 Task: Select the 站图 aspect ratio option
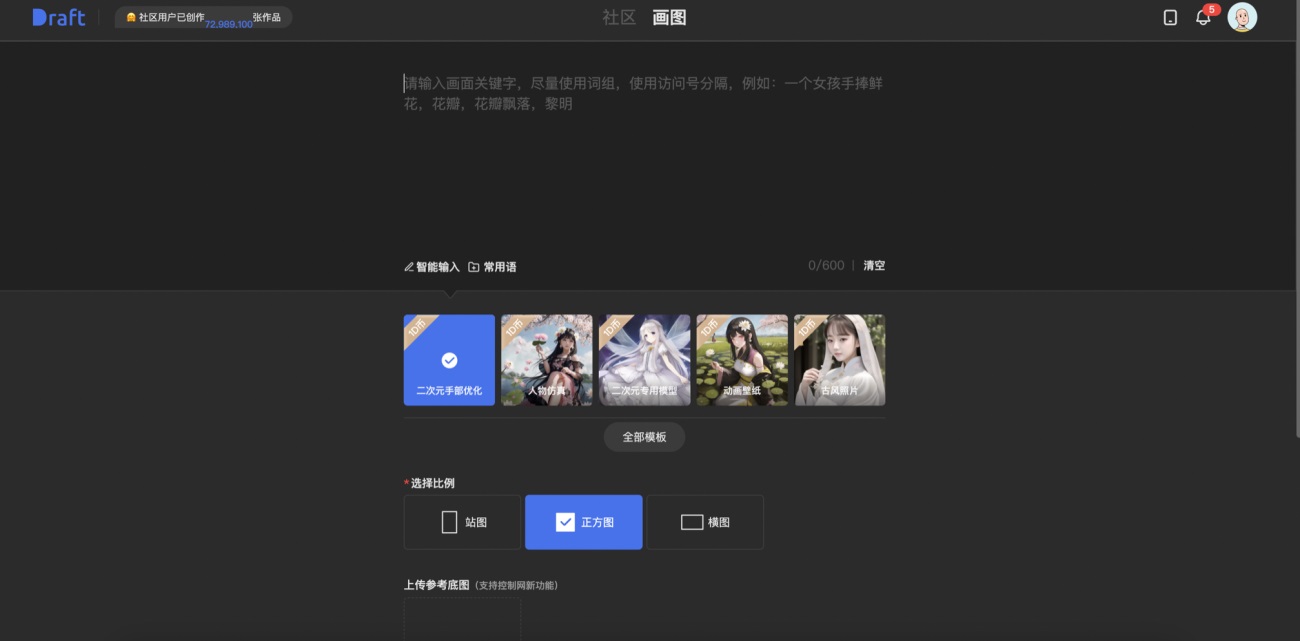(x=462, y=521)
